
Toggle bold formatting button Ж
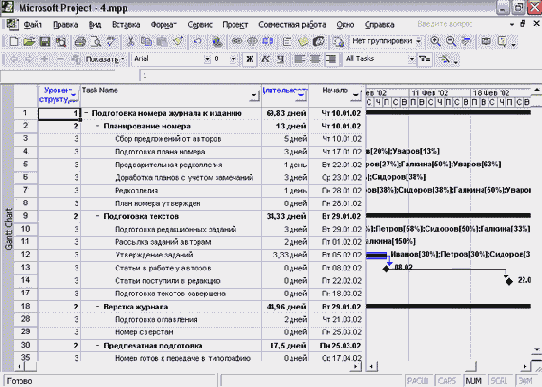(249, 59)
